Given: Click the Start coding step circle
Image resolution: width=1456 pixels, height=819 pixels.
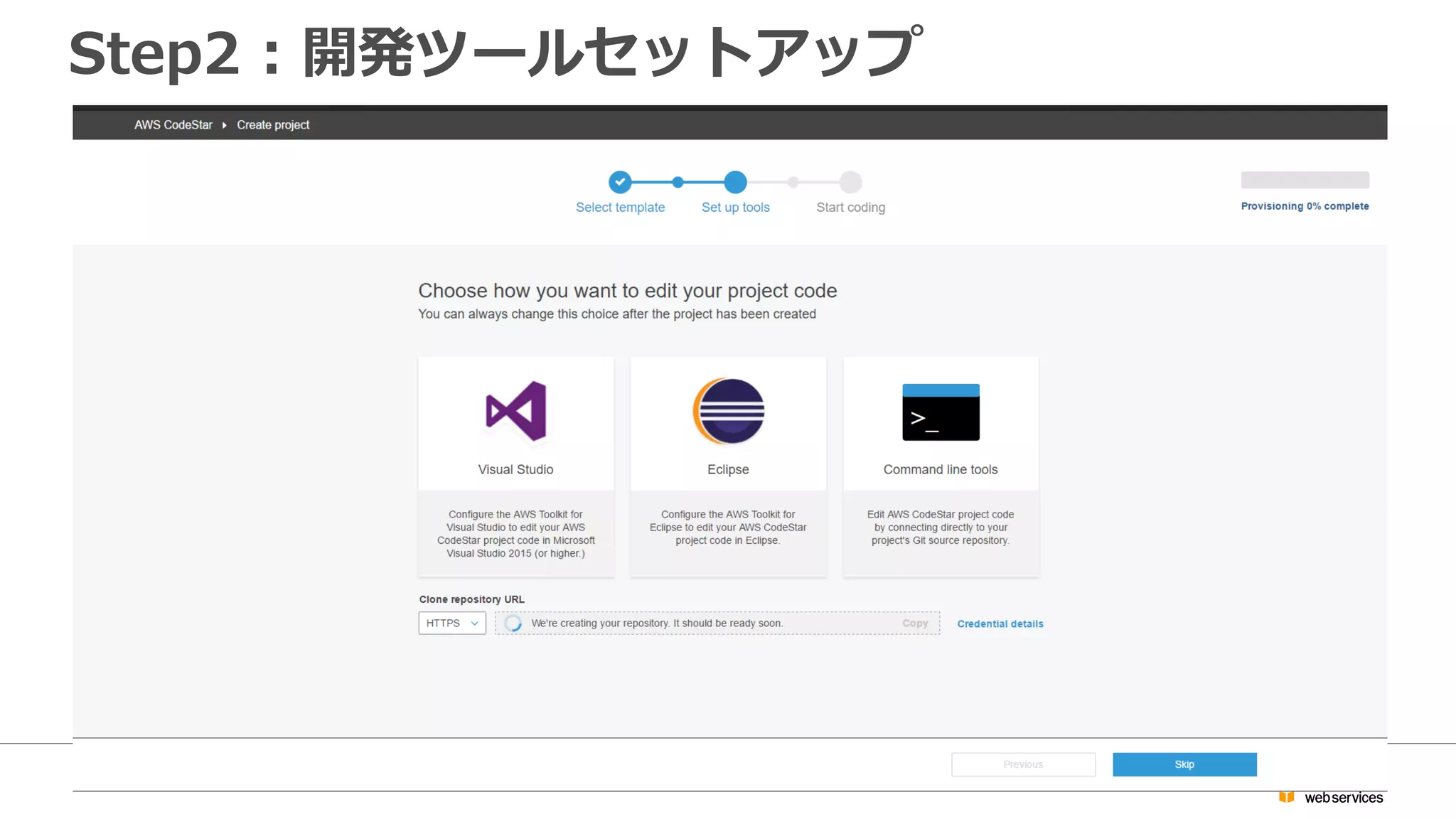Looking at the screenshot, I should pyautogui.click(x=850, y=182).
